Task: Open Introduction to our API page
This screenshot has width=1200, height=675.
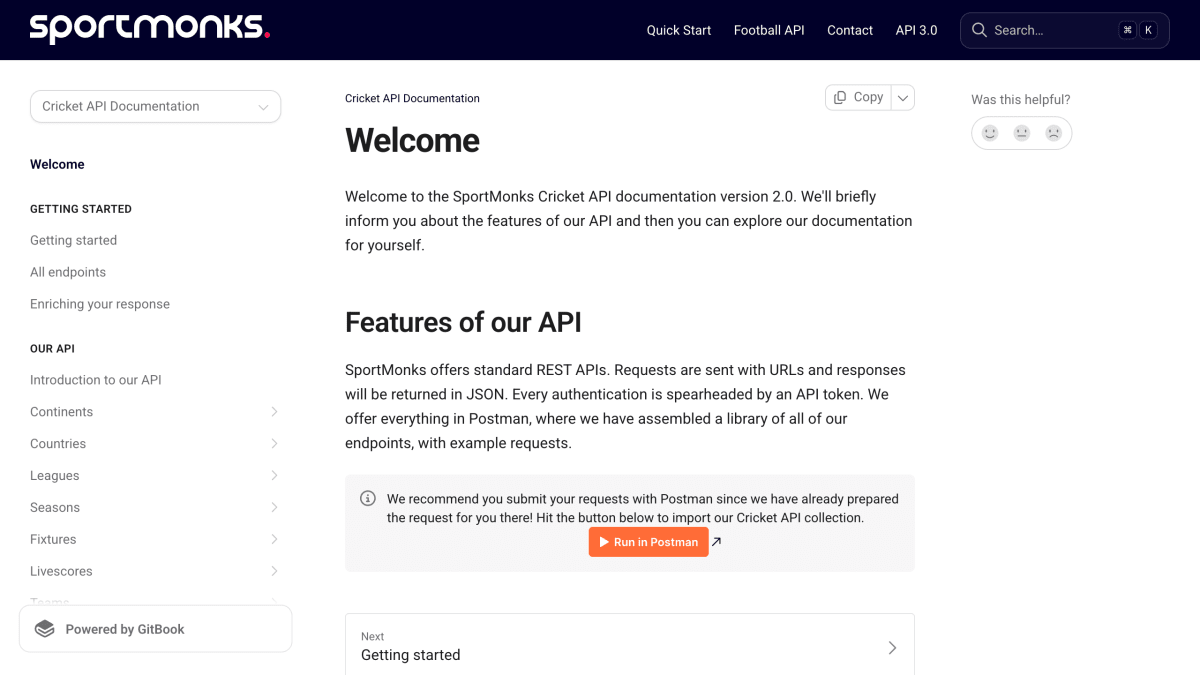Action: [96, 380]
